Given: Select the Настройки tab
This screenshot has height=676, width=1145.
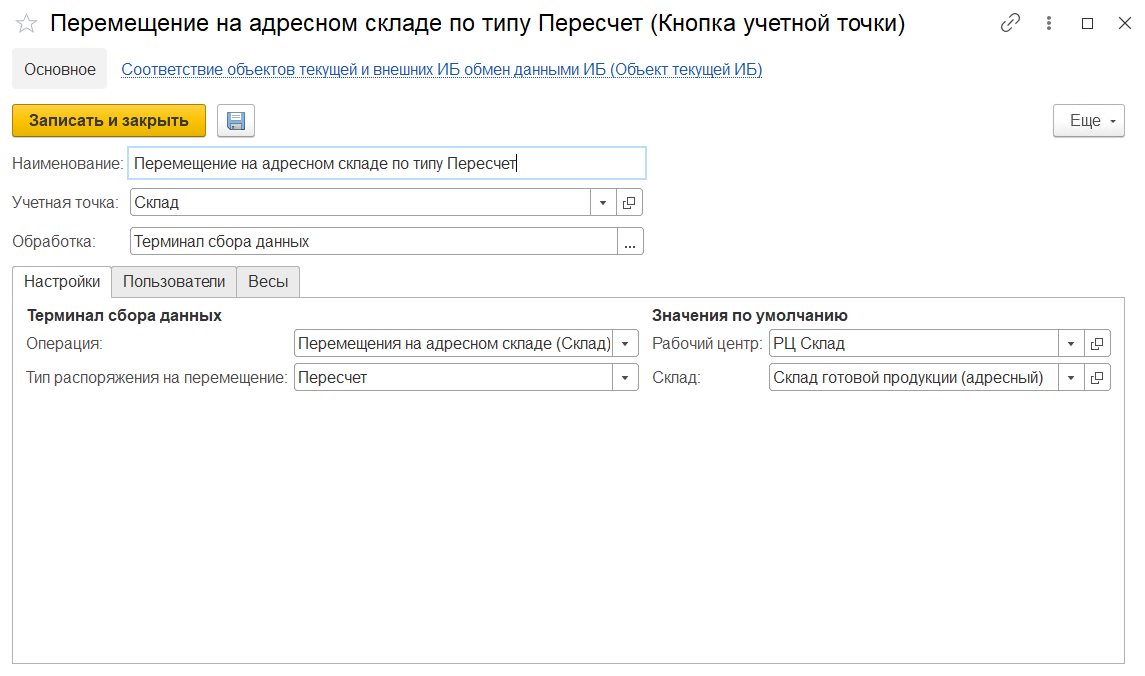Looking at the screenshot, I should pyautogui.click(x=62, y=282).
